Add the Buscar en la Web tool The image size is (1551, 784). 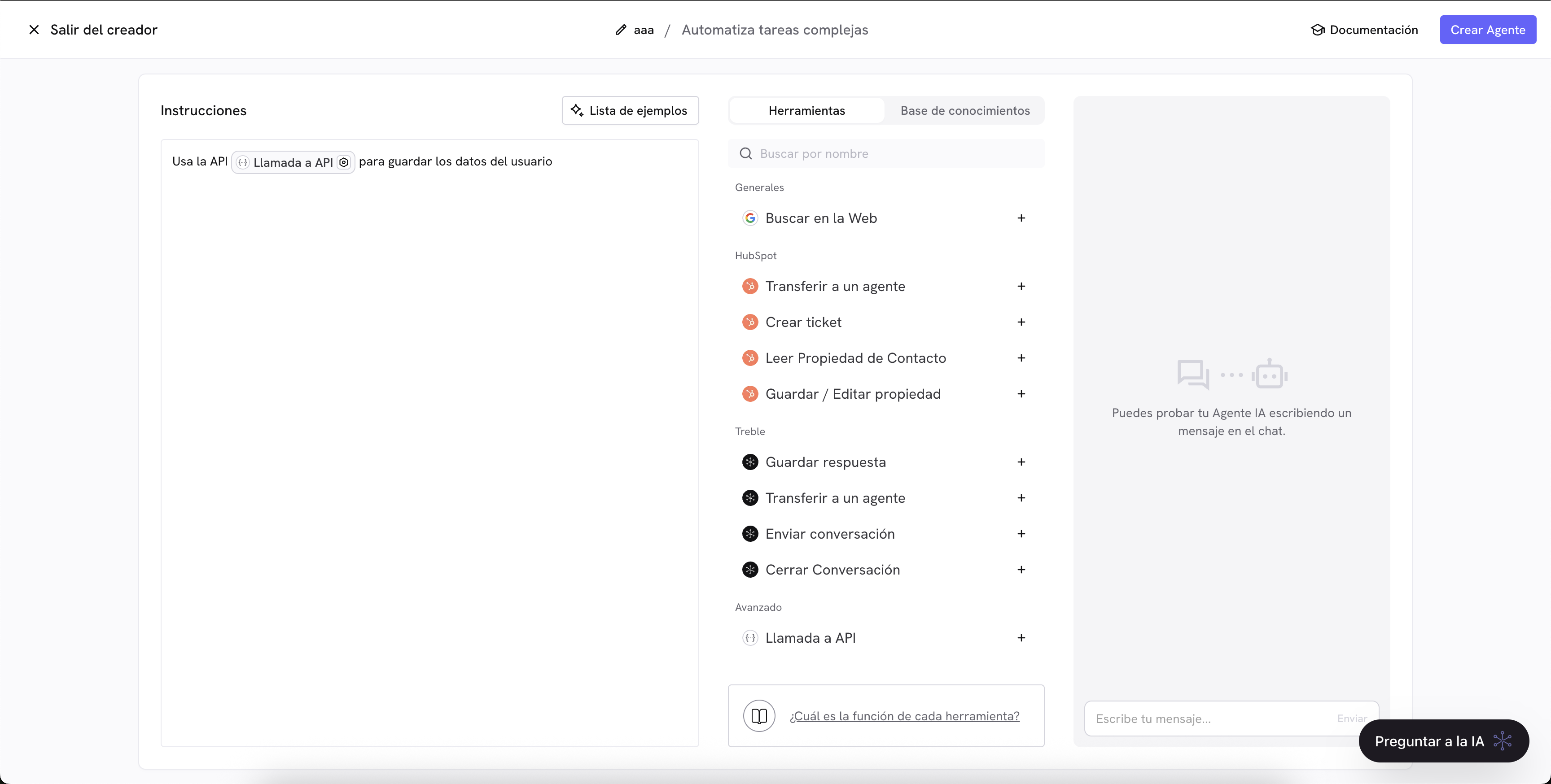tap(1021, 218)
